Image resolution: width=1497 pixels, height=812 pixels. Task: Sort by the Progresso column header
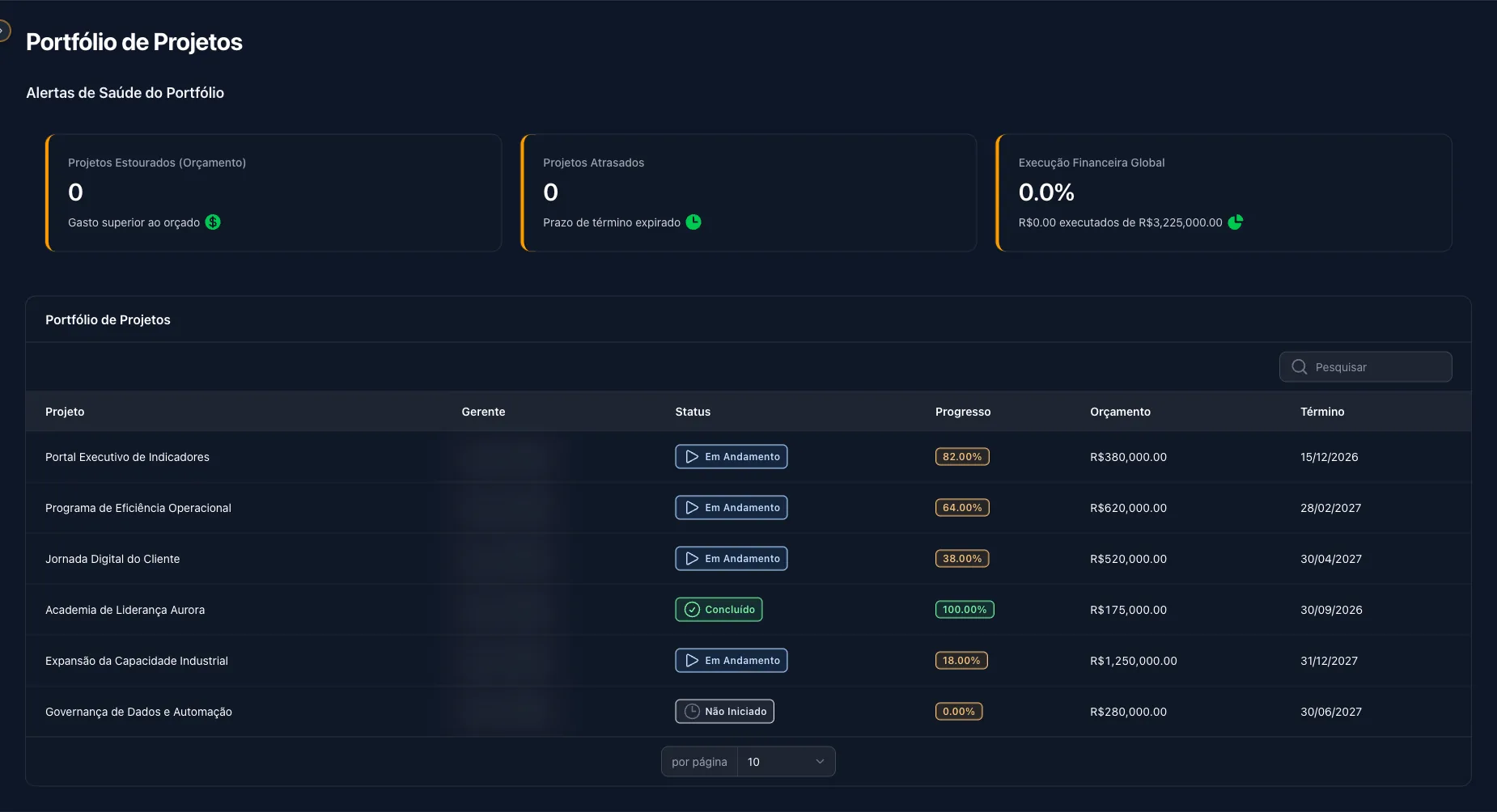click(963, 412)
